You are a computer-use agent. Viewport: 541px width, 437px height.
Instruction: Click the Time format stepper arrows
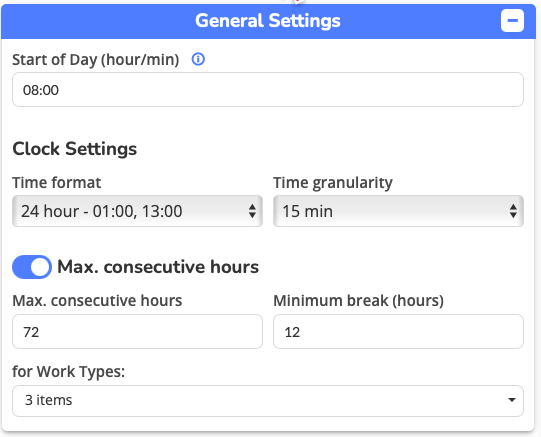[x=252, y=211]
